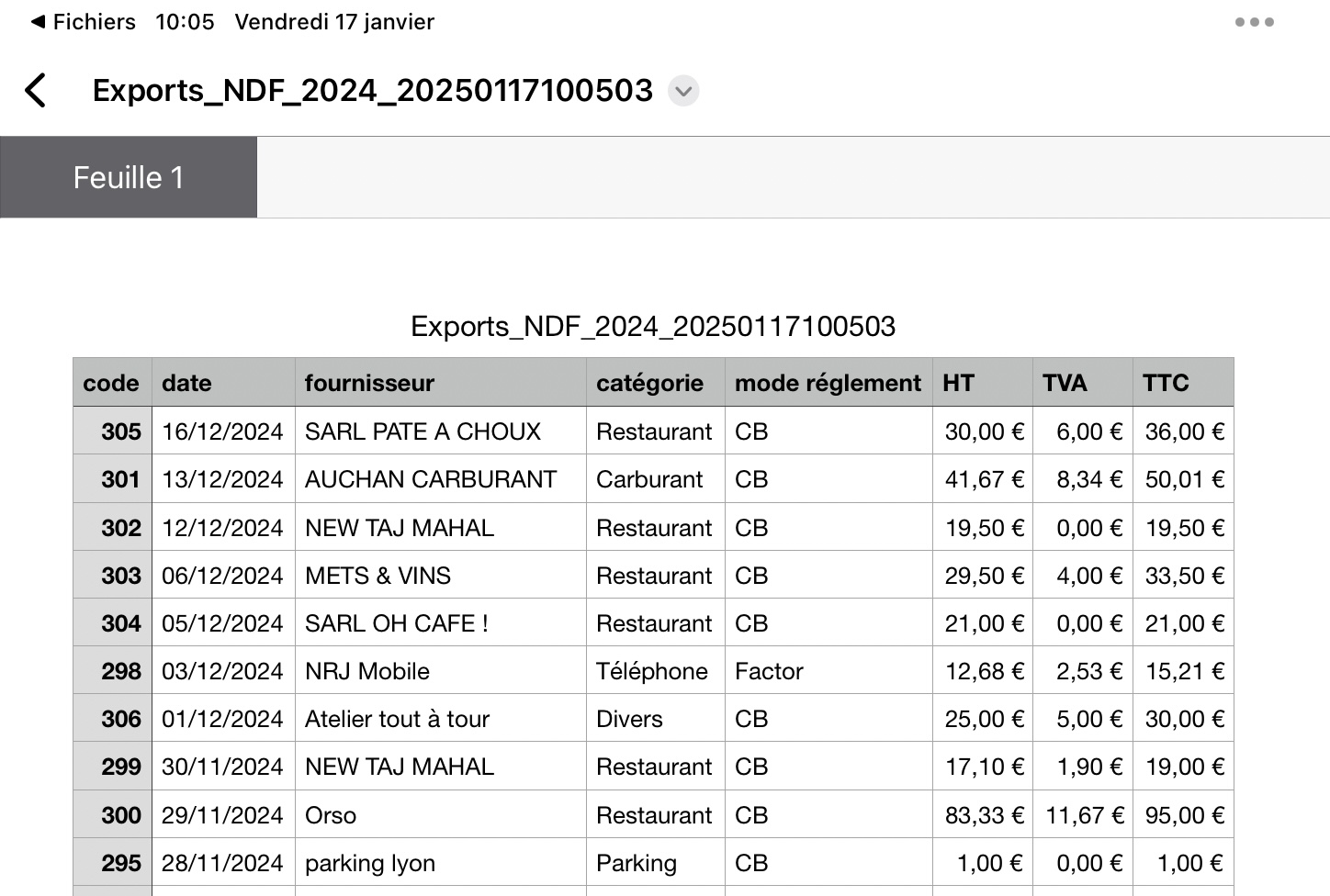Select the AUCHAN CARBURANT cell

pyautogui.click(x=441, y=479)
